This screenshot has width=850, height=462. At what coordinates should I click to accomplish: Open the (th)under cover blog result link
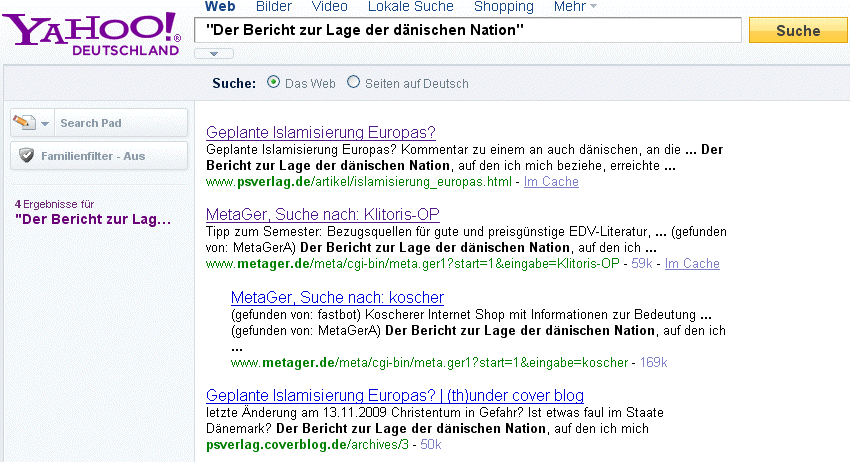coord(395,395)
